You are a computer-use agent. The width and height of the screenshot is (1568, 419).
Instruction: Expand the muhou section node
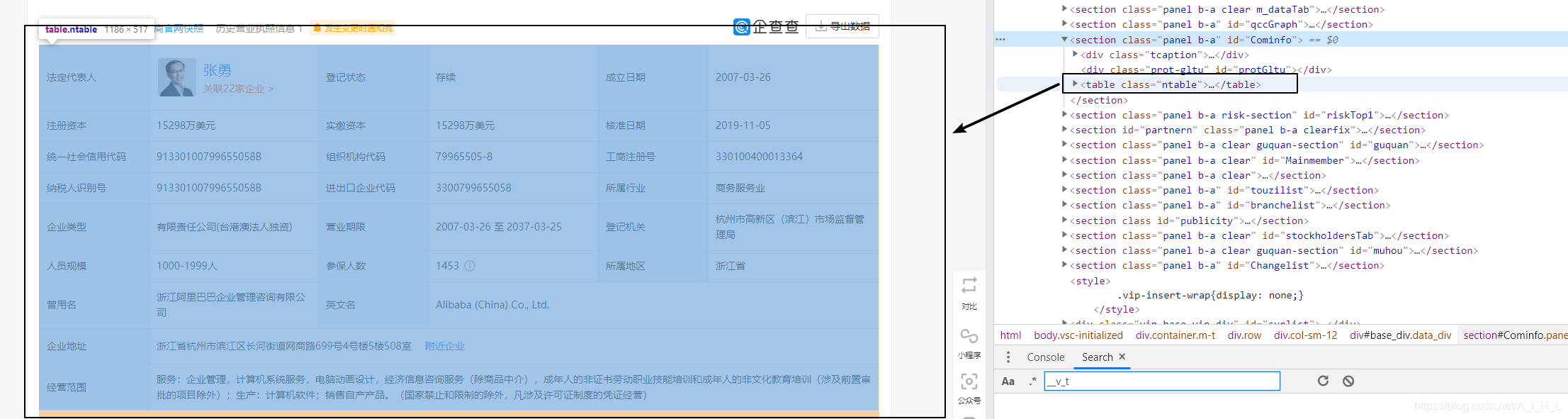coord(1064,250)
